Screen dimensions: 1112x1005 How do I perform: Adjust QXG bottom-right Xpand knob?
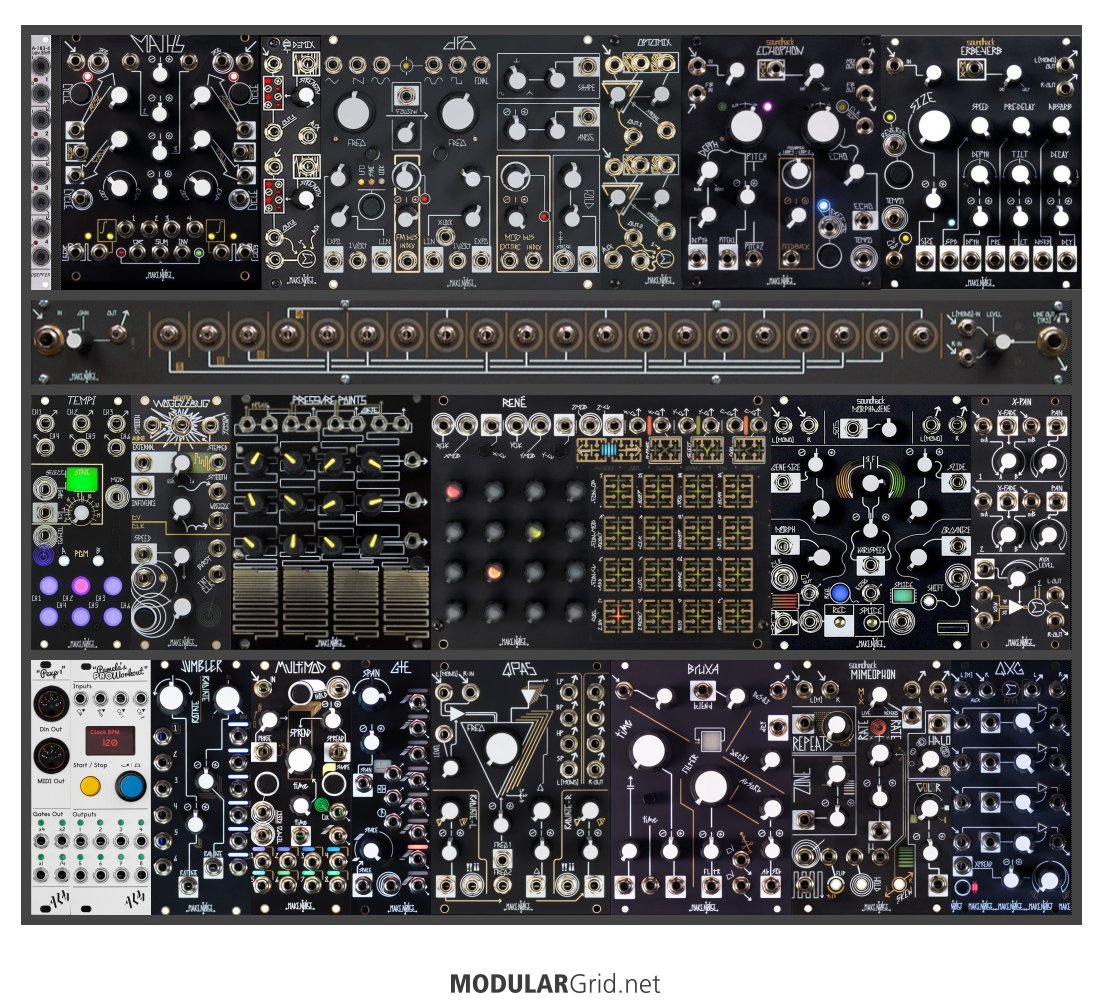pyautogui.click(x=1047, y=878)
